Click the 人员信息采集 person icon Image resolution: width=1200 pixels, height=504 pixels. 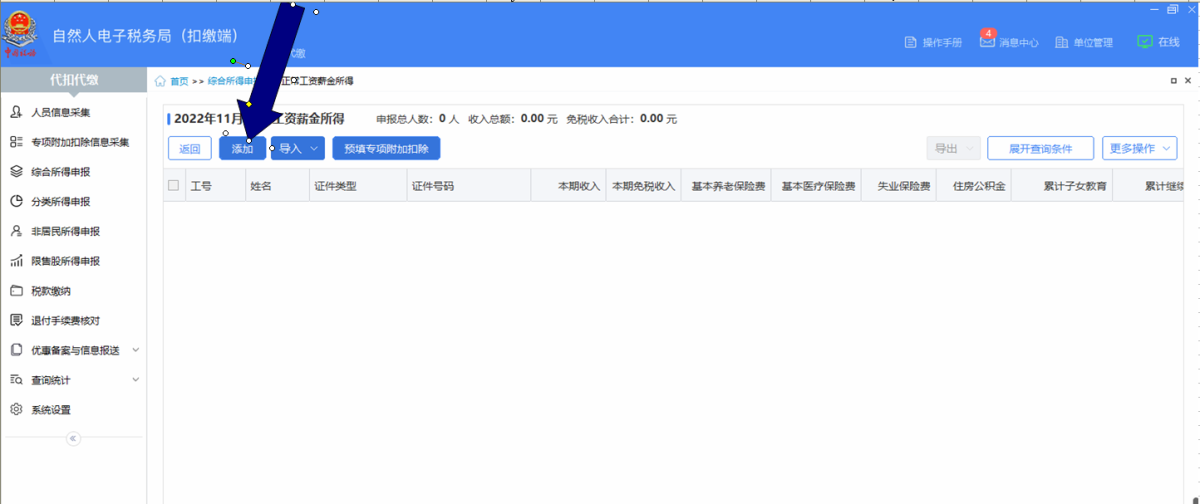(x=16, y=112)
